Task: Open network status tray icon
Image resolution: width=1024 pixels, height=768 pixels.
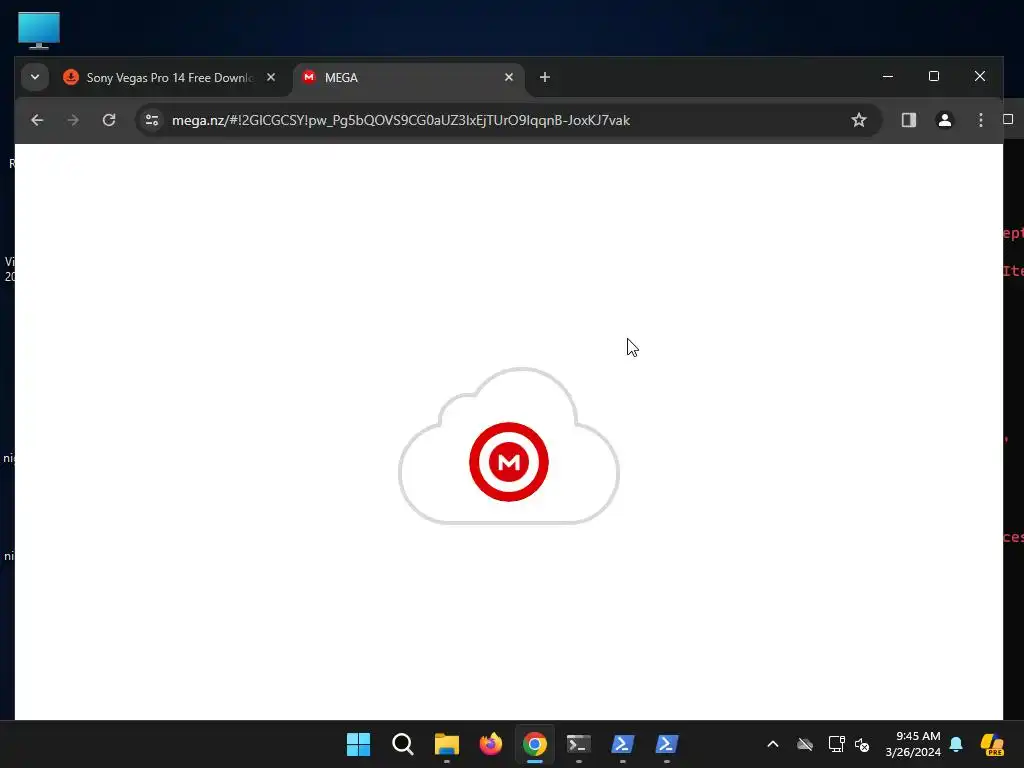Action: (837, 744)
